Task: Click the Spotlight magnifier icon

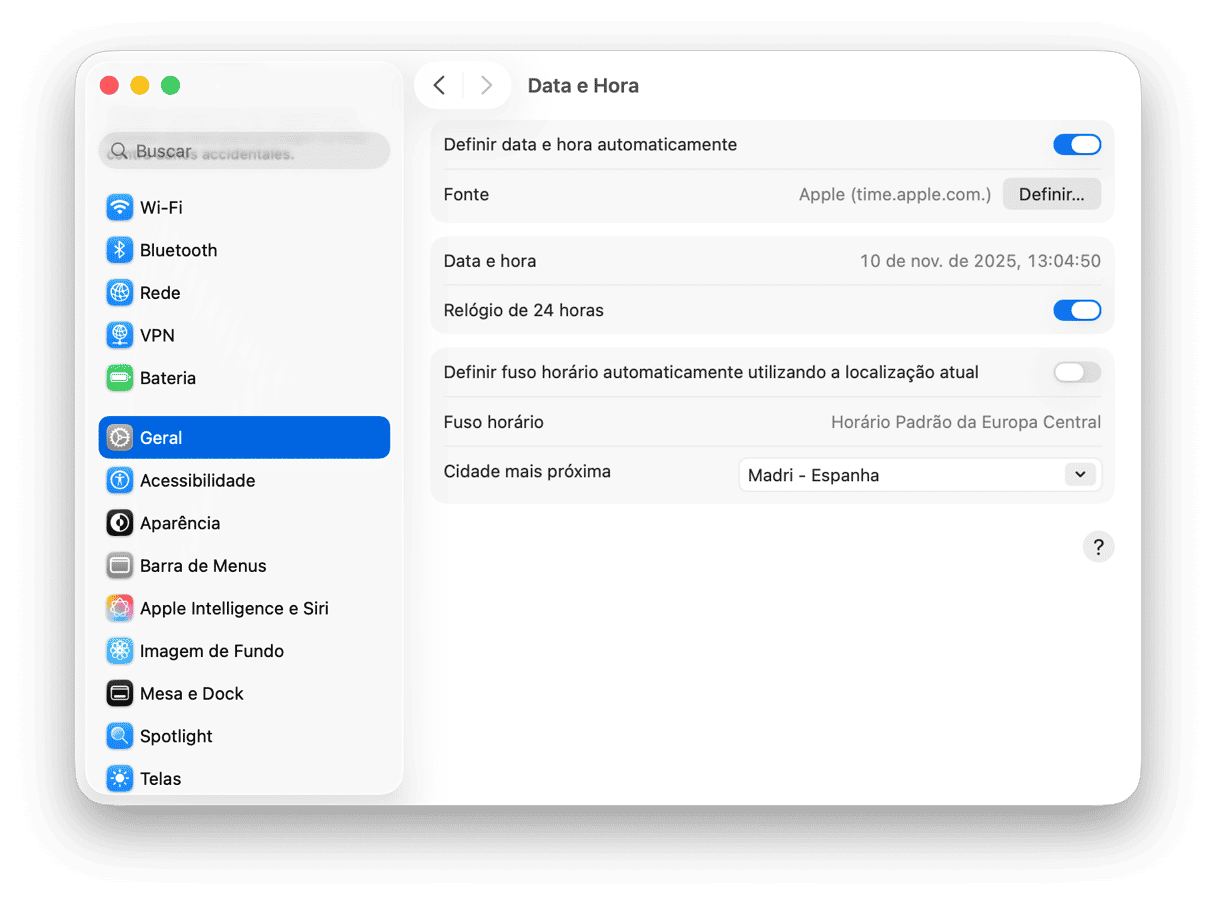Action: click(x=120, y=736)
